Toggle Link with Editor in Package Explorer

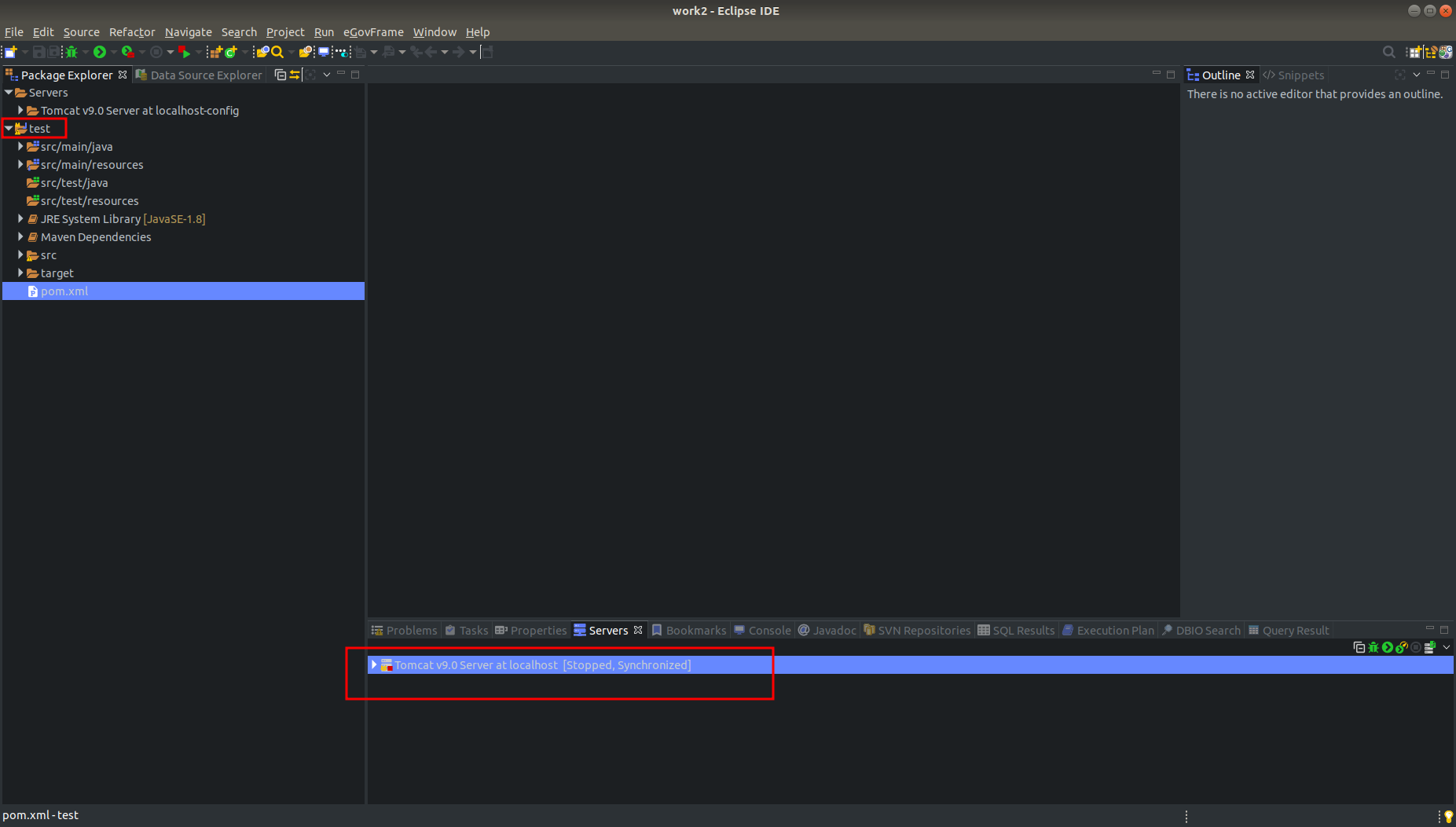click(295, 75)
